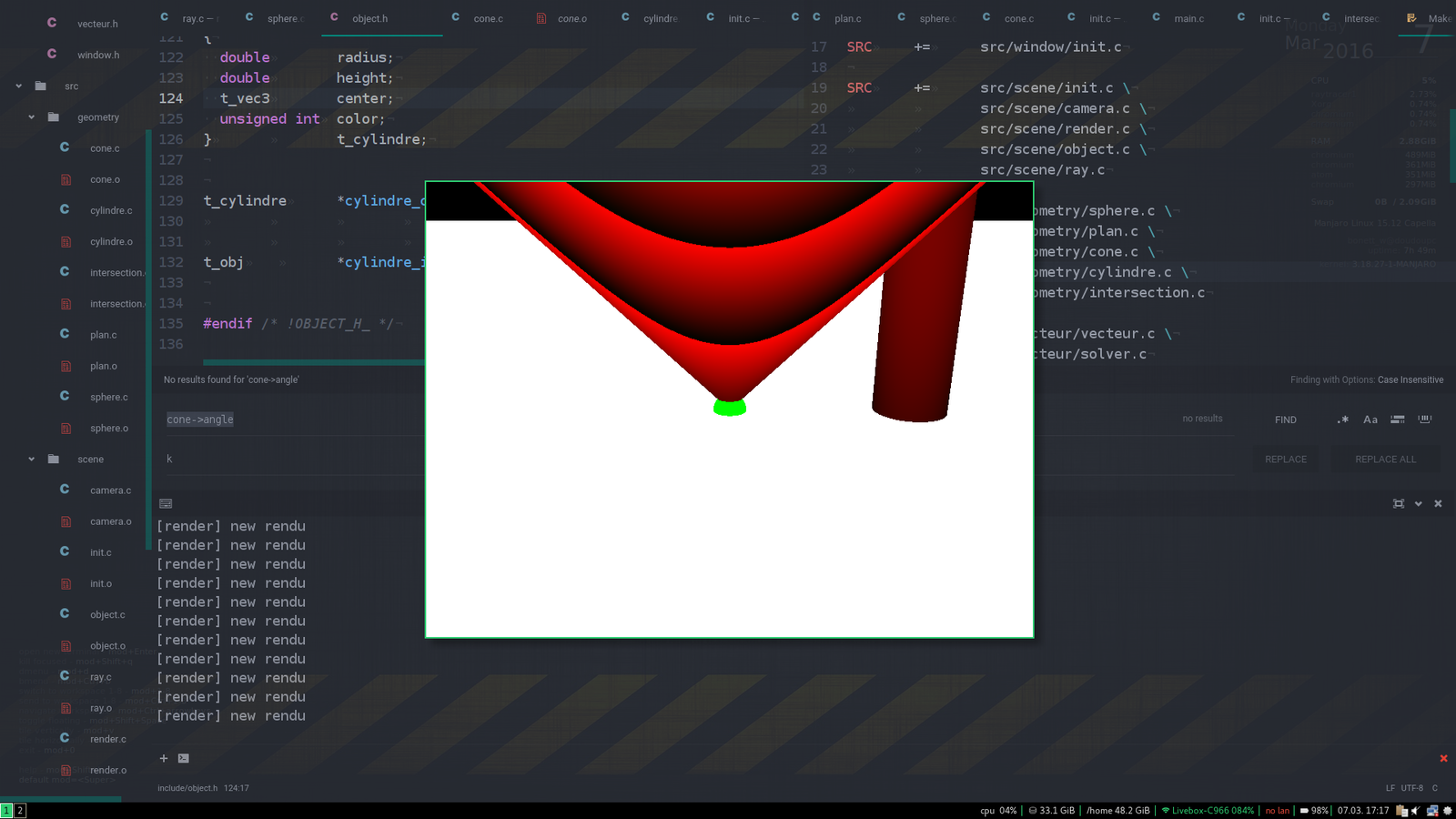The height and width of the screenshot is (819, 1456).
Task: Open cylindre.o in tree view
Action: [111, 241]
